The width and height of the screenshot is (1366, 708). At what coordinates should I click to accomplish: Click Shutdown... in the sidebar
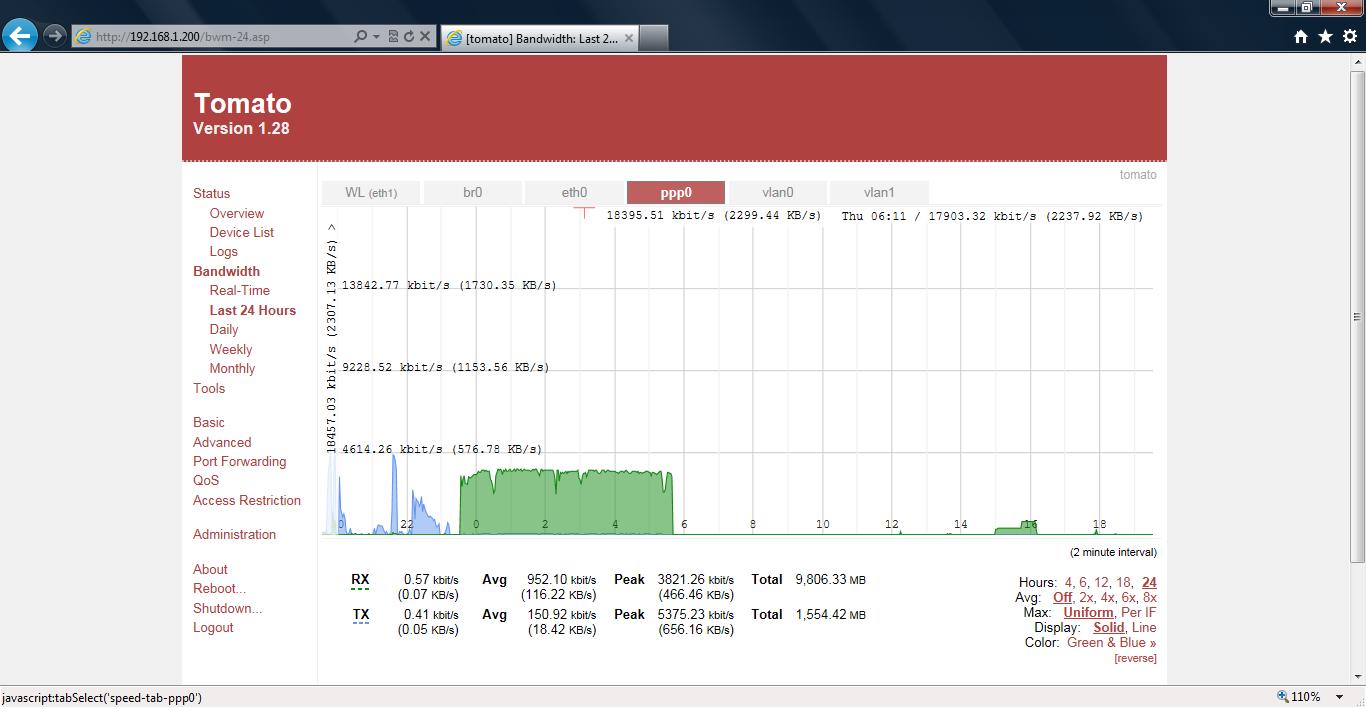228,608
